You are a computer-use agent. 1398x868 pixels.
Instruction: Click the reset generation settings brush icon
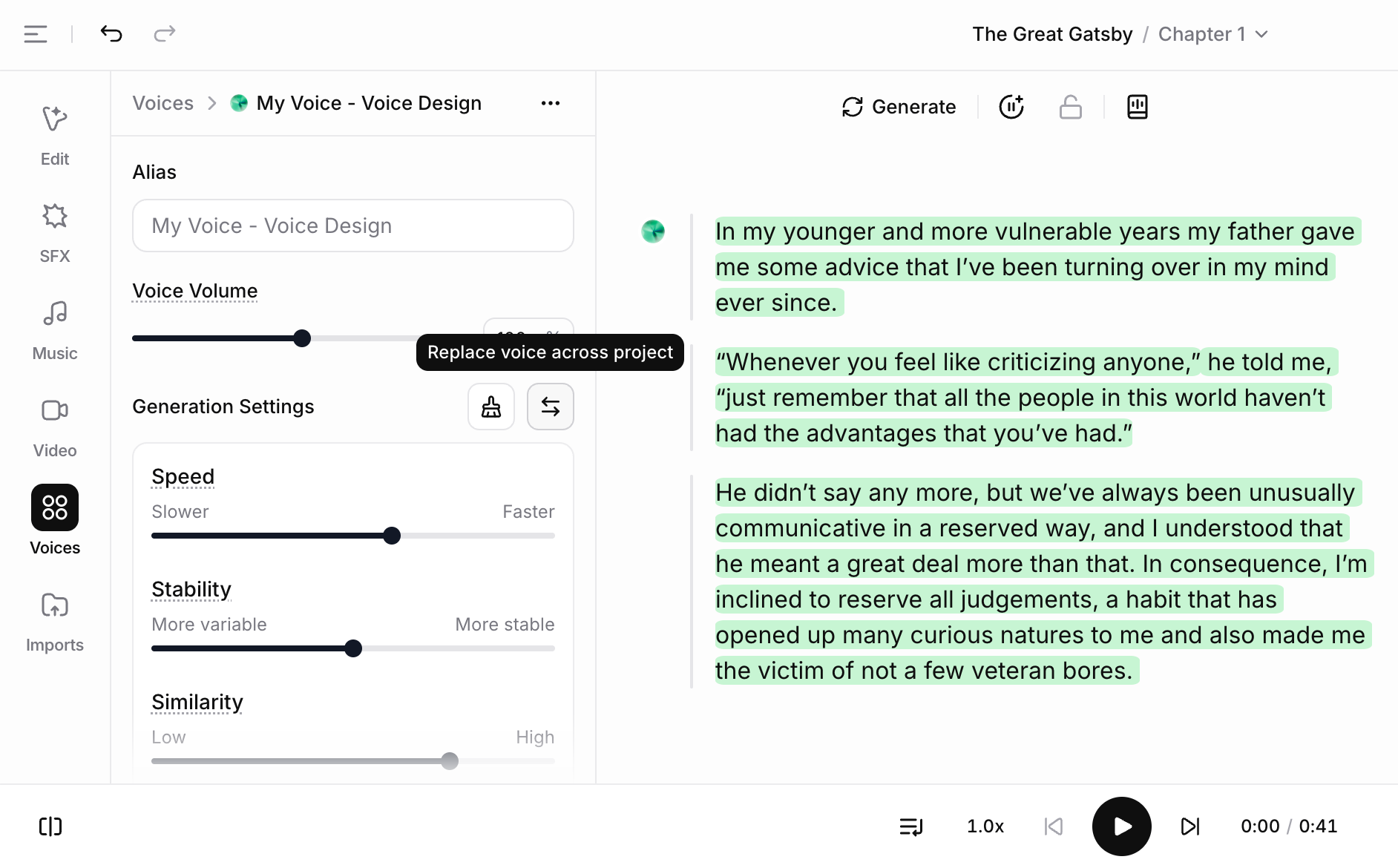(x=491, y=407)
